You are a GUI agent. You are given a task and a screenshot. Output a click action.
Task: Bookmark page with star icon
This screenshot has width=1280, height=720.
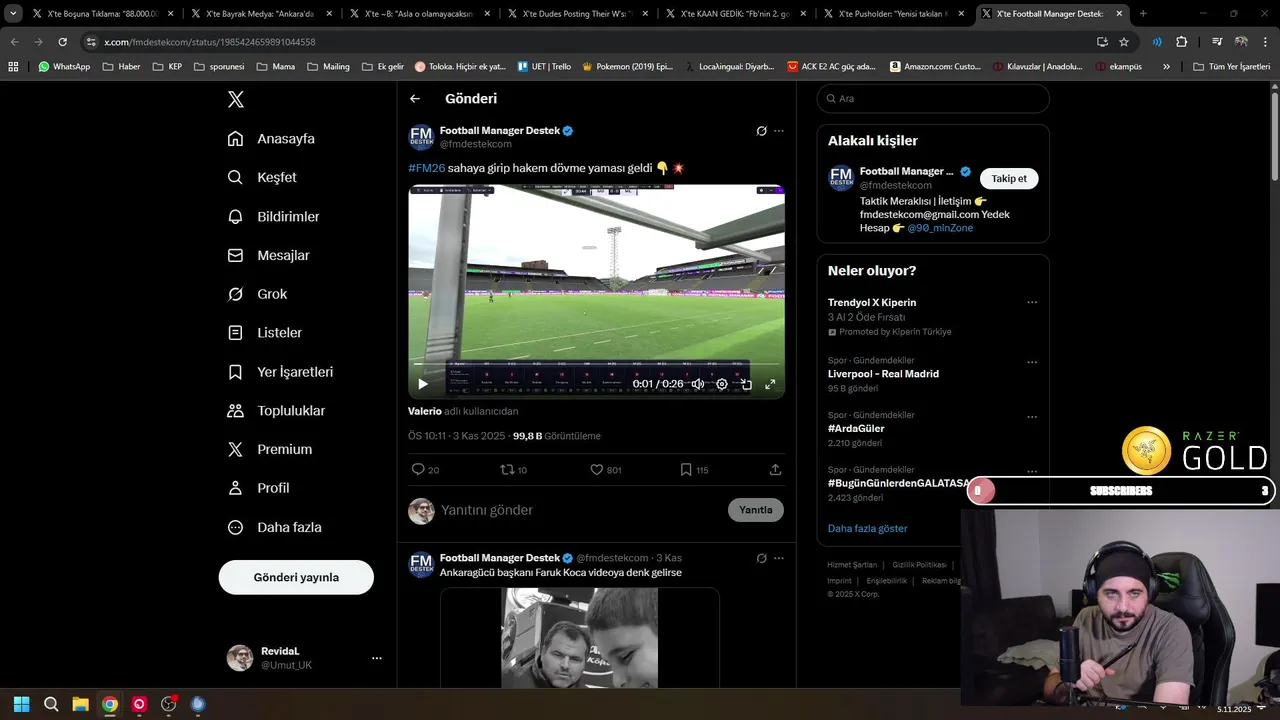(x=1124, y=42)
